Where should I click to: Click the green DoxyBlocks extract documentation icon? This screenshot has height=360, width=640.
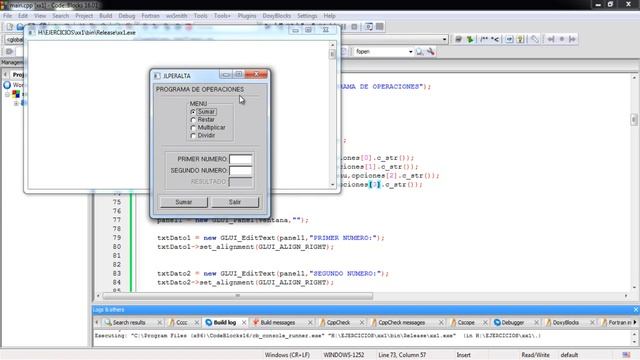(470, 39)
